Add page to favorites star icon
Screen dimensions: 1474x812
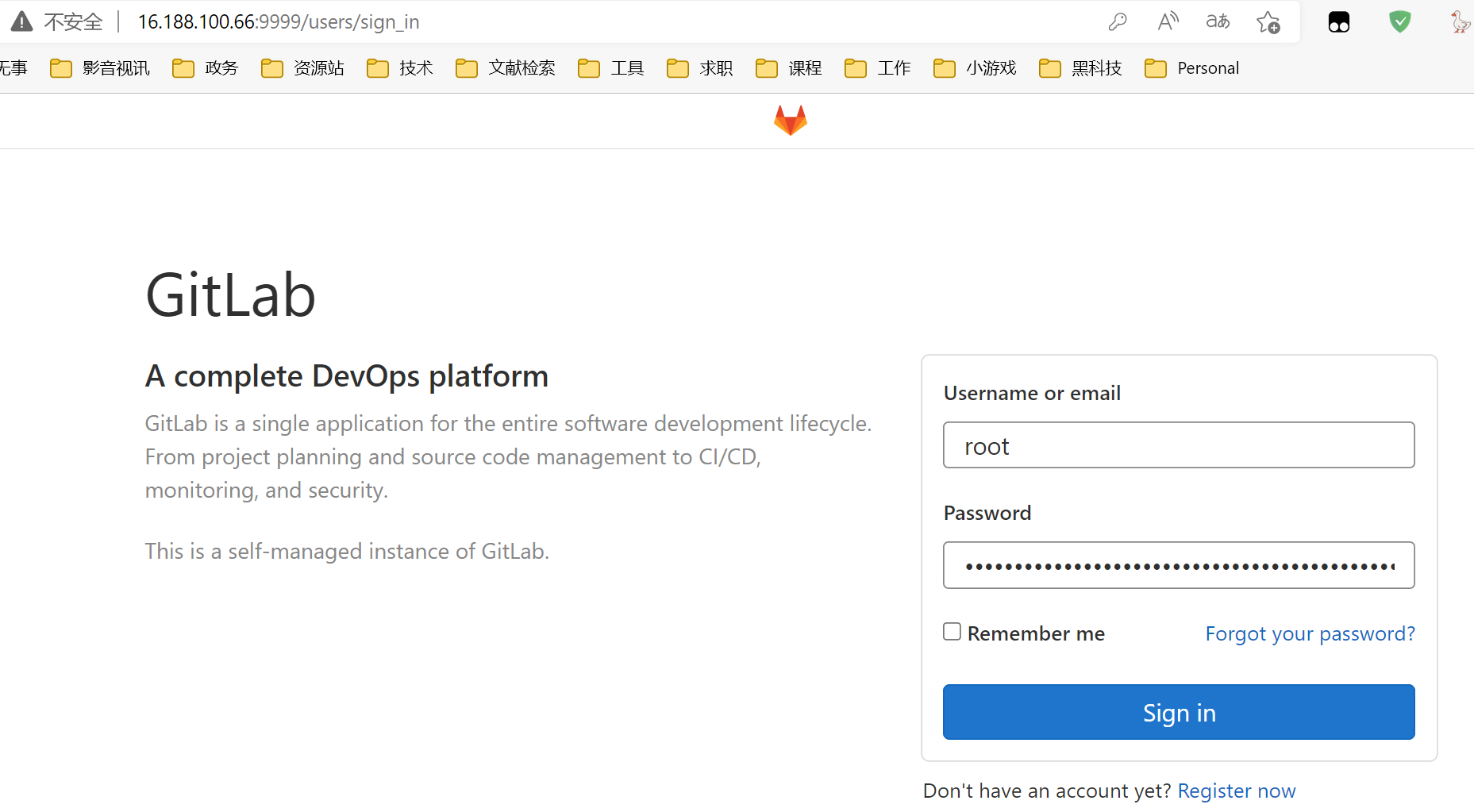pos(1268,22)
